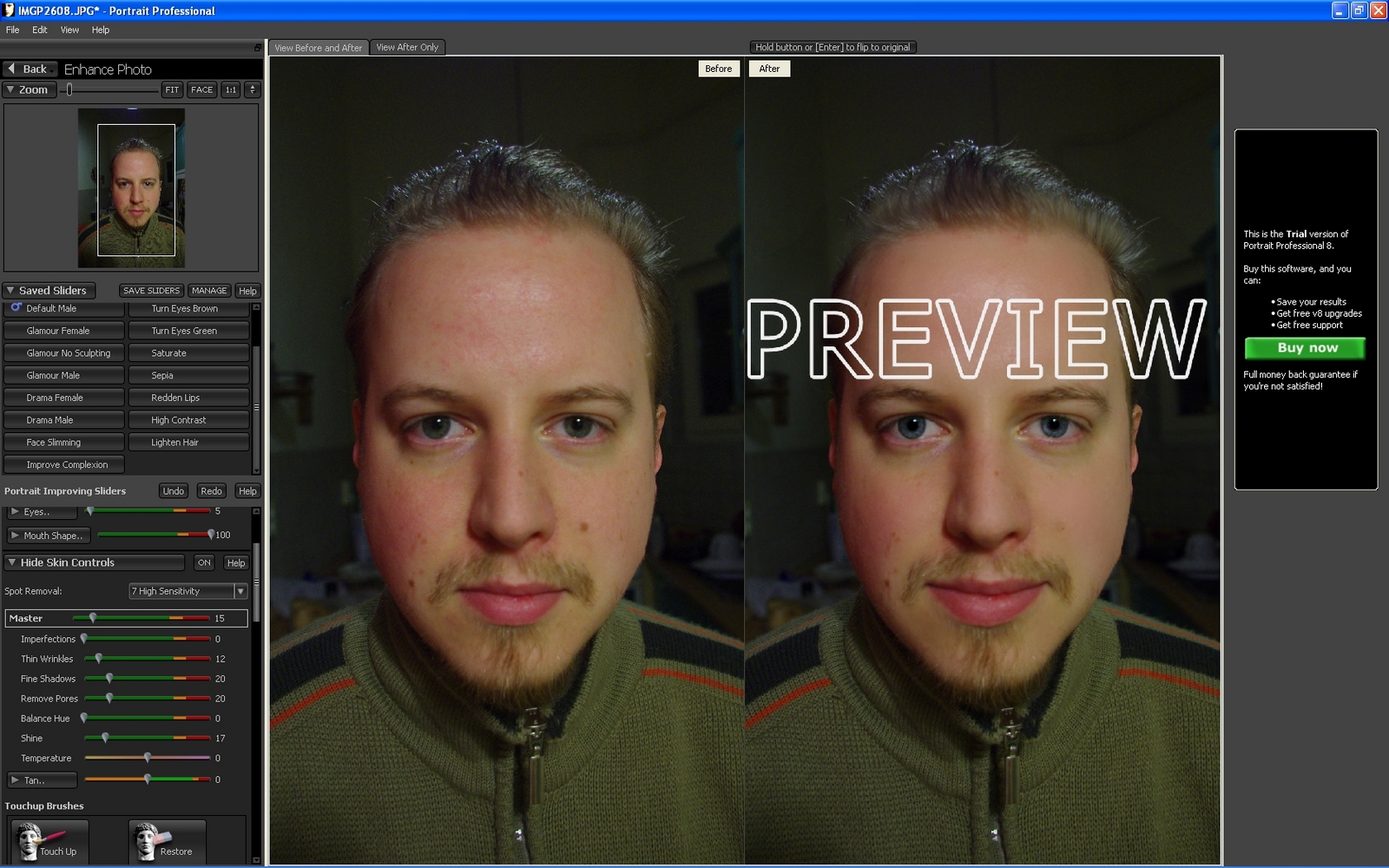
Task: Click MANAGE saved sliders button
Action: click(x=209, y=291)
